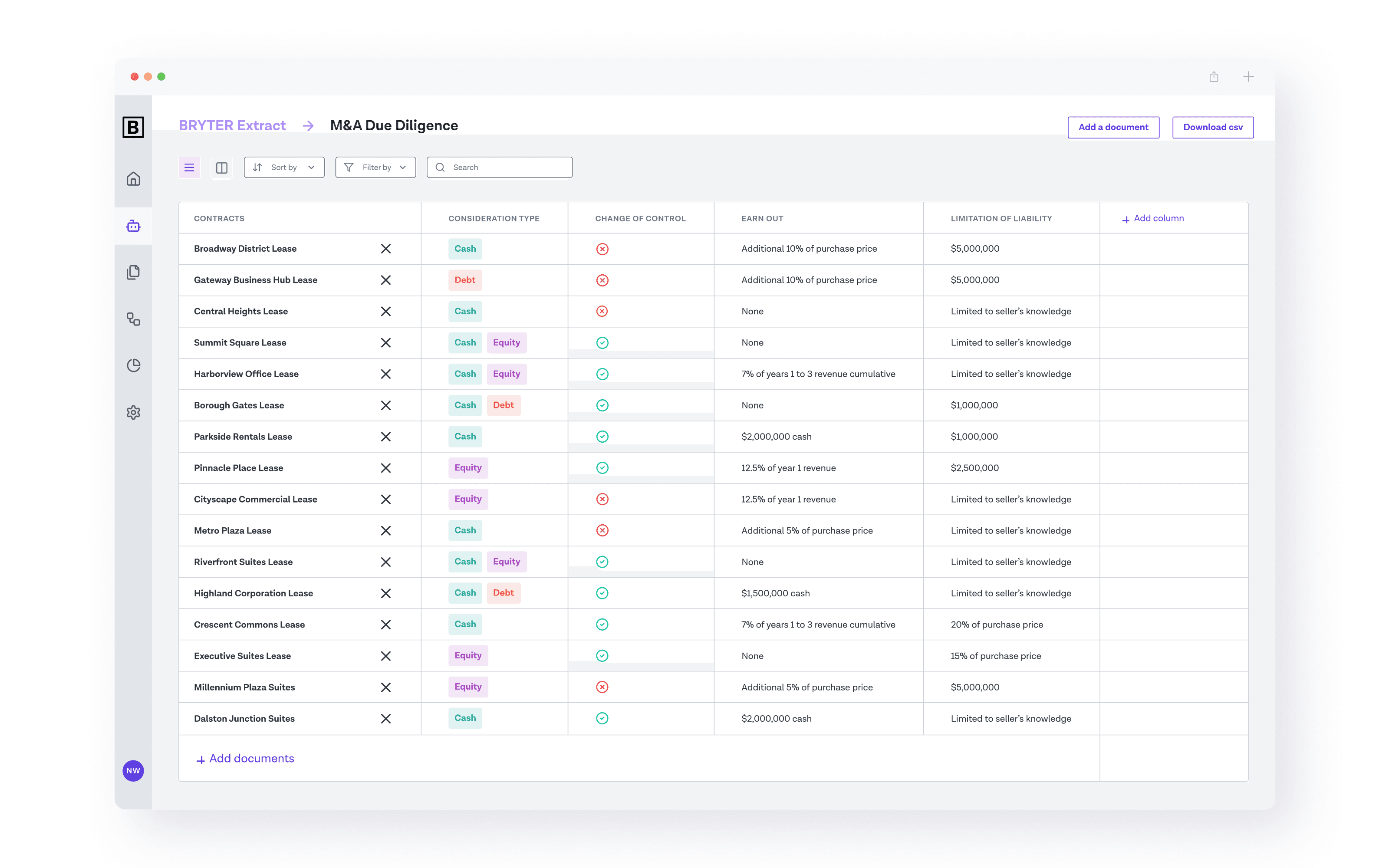Click the Download csv button
Screen dimensions: 1389x868
coord(1213,127)
